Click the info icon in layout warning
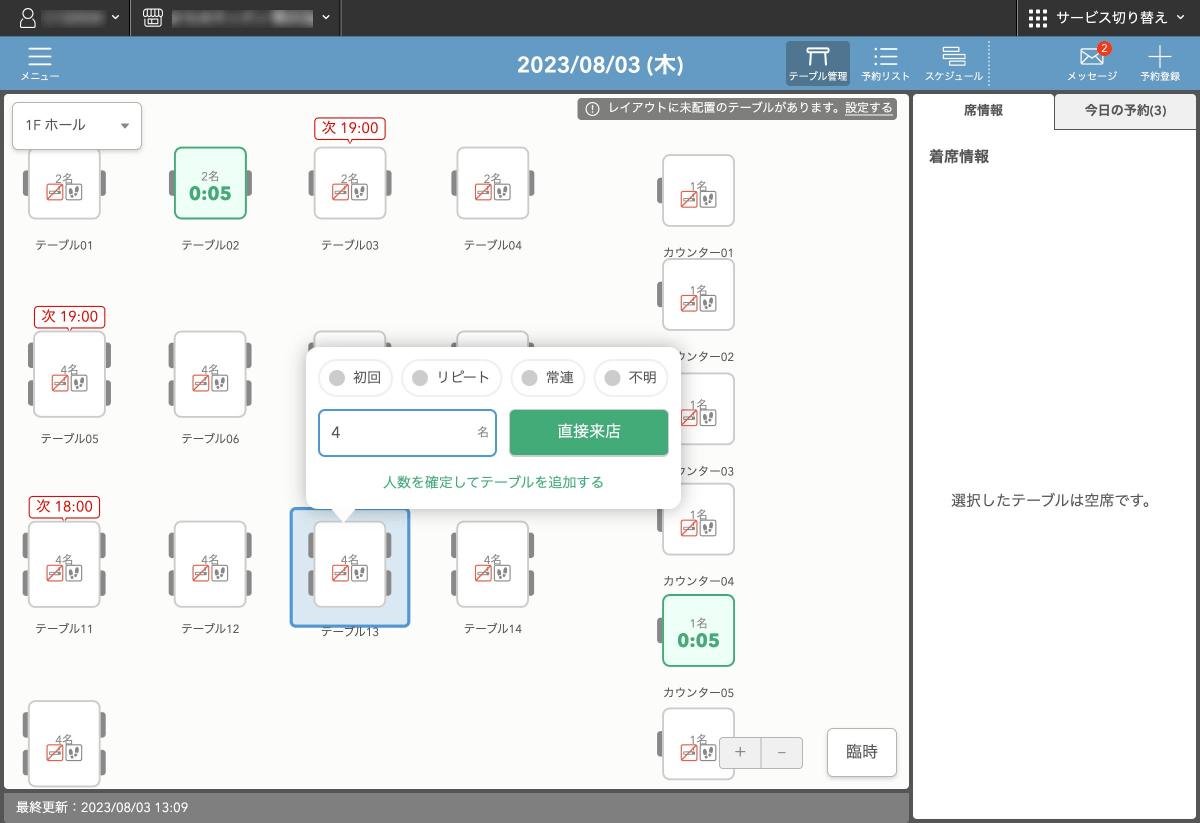1200x823 pixels. pyautogui.click(x=592, y=108)
